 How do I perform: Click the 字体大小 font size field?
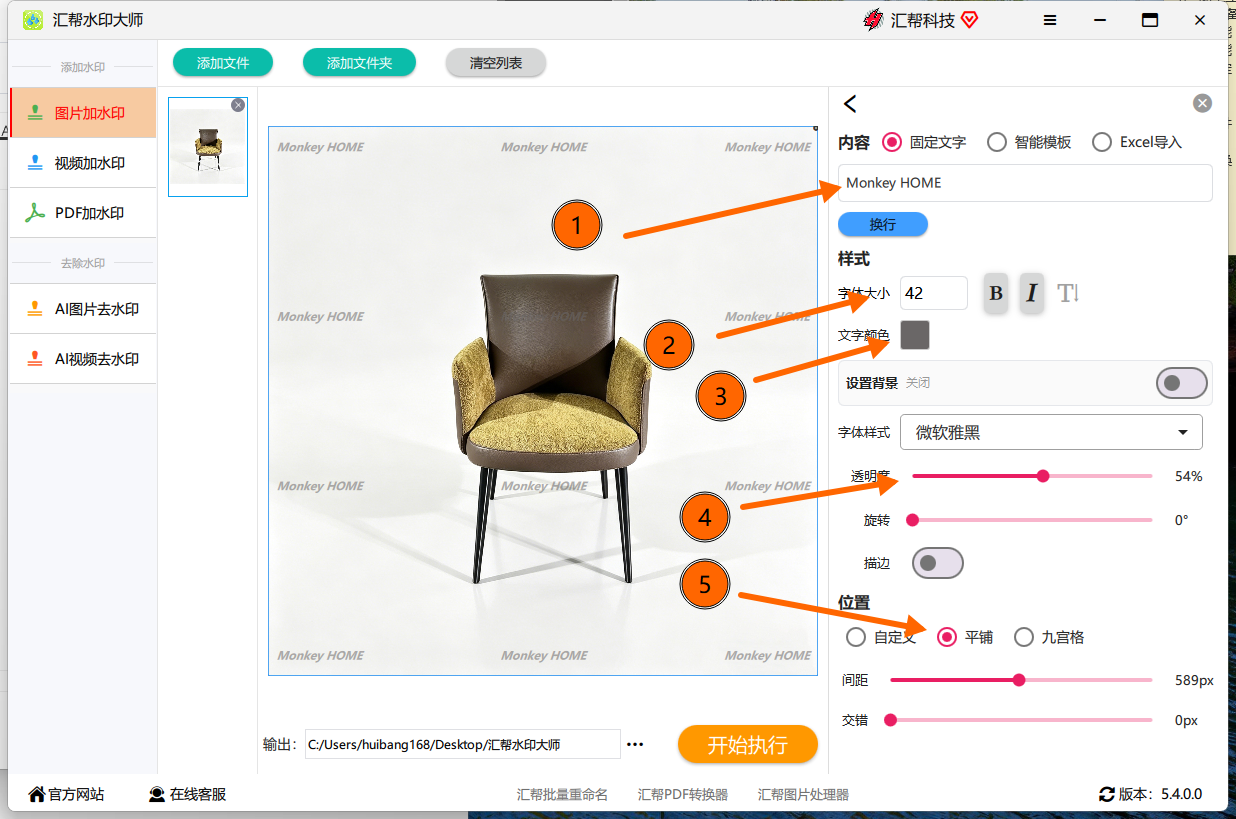click(x=934, y=293)
